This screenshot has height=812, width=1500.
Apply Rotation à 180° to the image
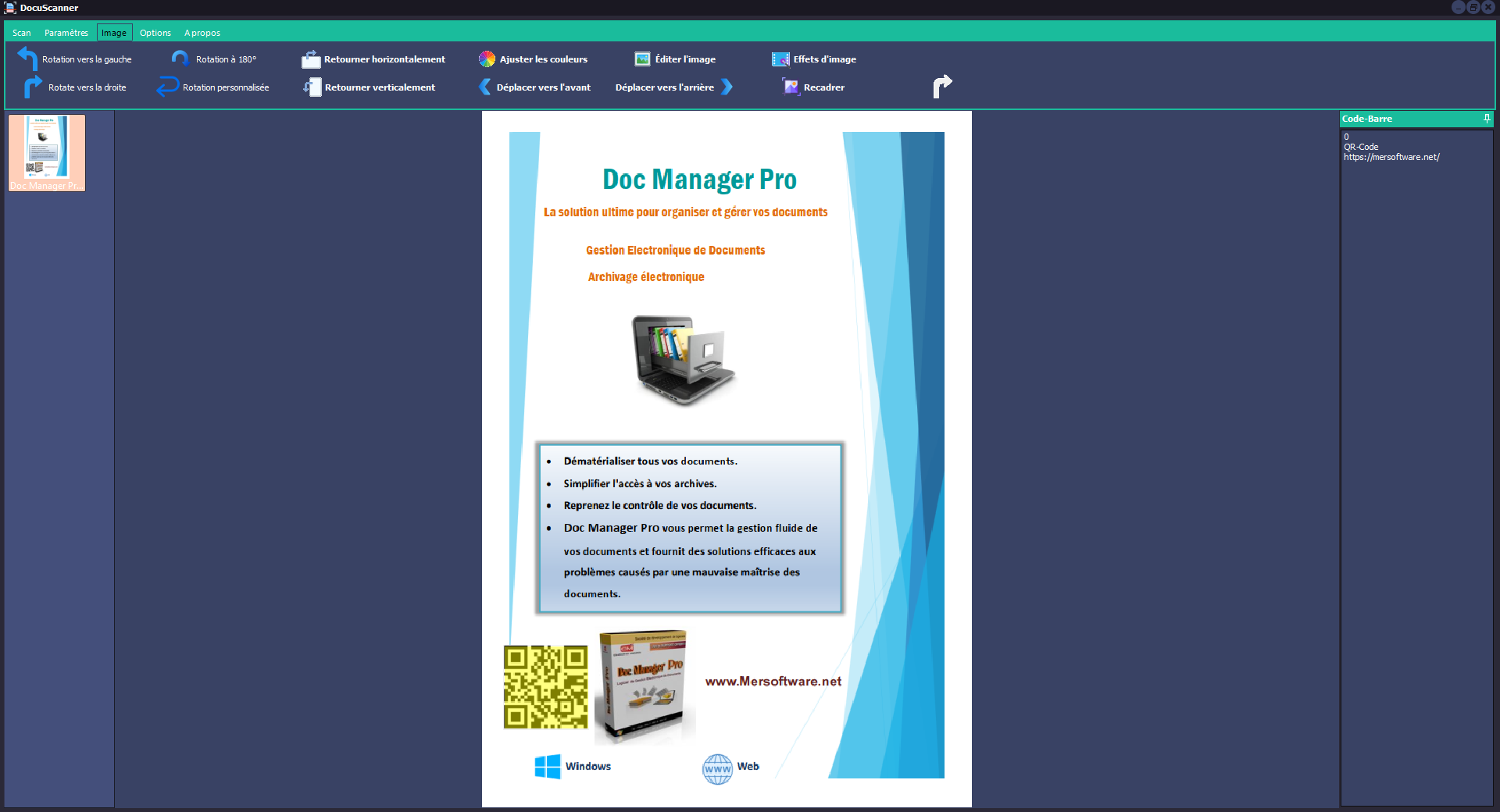(180, 59)
